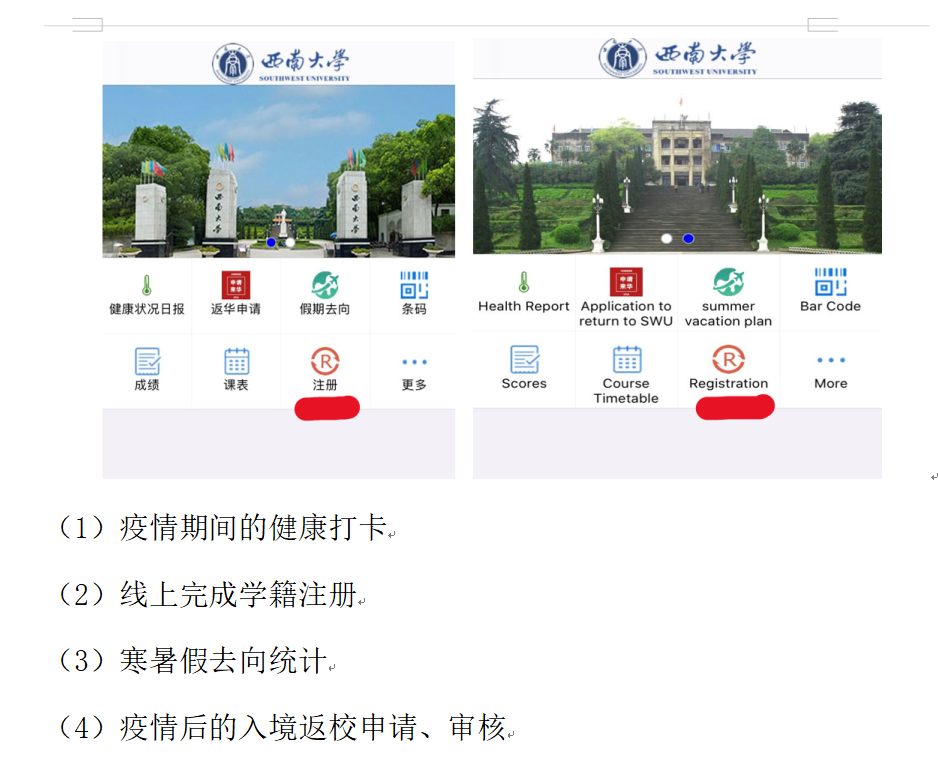This screenshot has width=938, height=770.
Task: Tap the Bar Code icon
Action: pos(830,283)
